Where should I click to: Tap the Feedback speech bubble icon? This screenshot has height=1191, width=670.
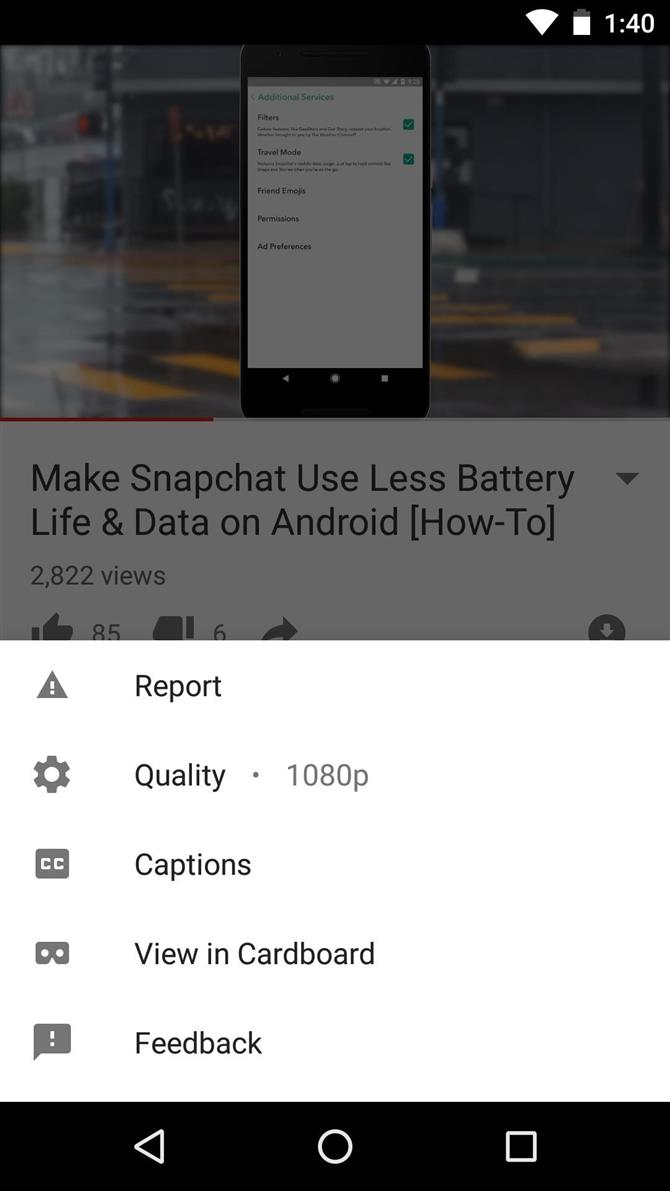(52, 1042)
